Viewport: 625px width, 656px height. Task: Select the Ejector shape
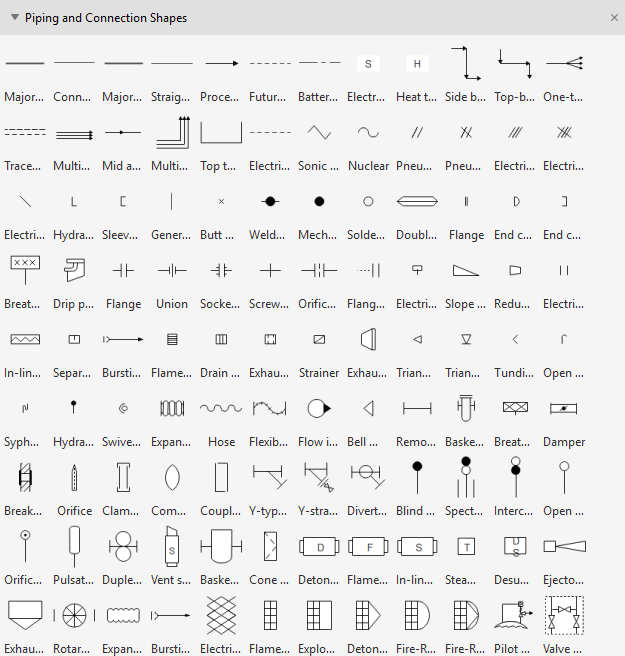564,546
